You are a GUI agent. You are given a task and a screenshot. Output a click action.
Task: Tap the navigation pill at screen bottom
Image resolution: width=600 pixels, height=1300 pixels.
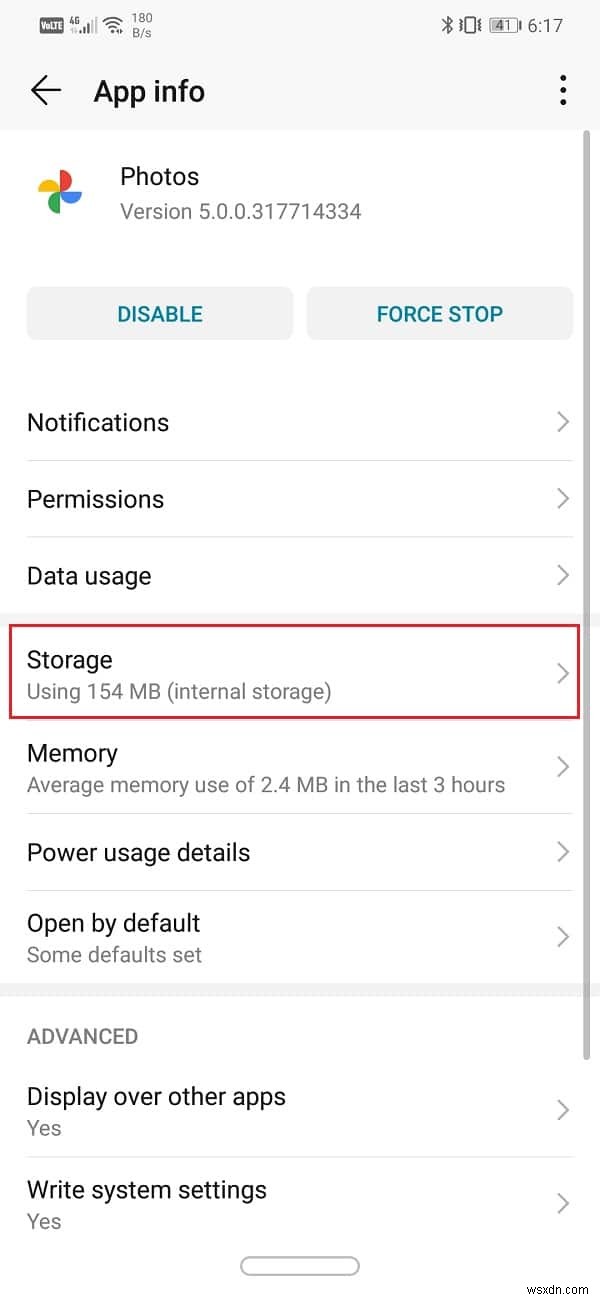coord(300,1265)
